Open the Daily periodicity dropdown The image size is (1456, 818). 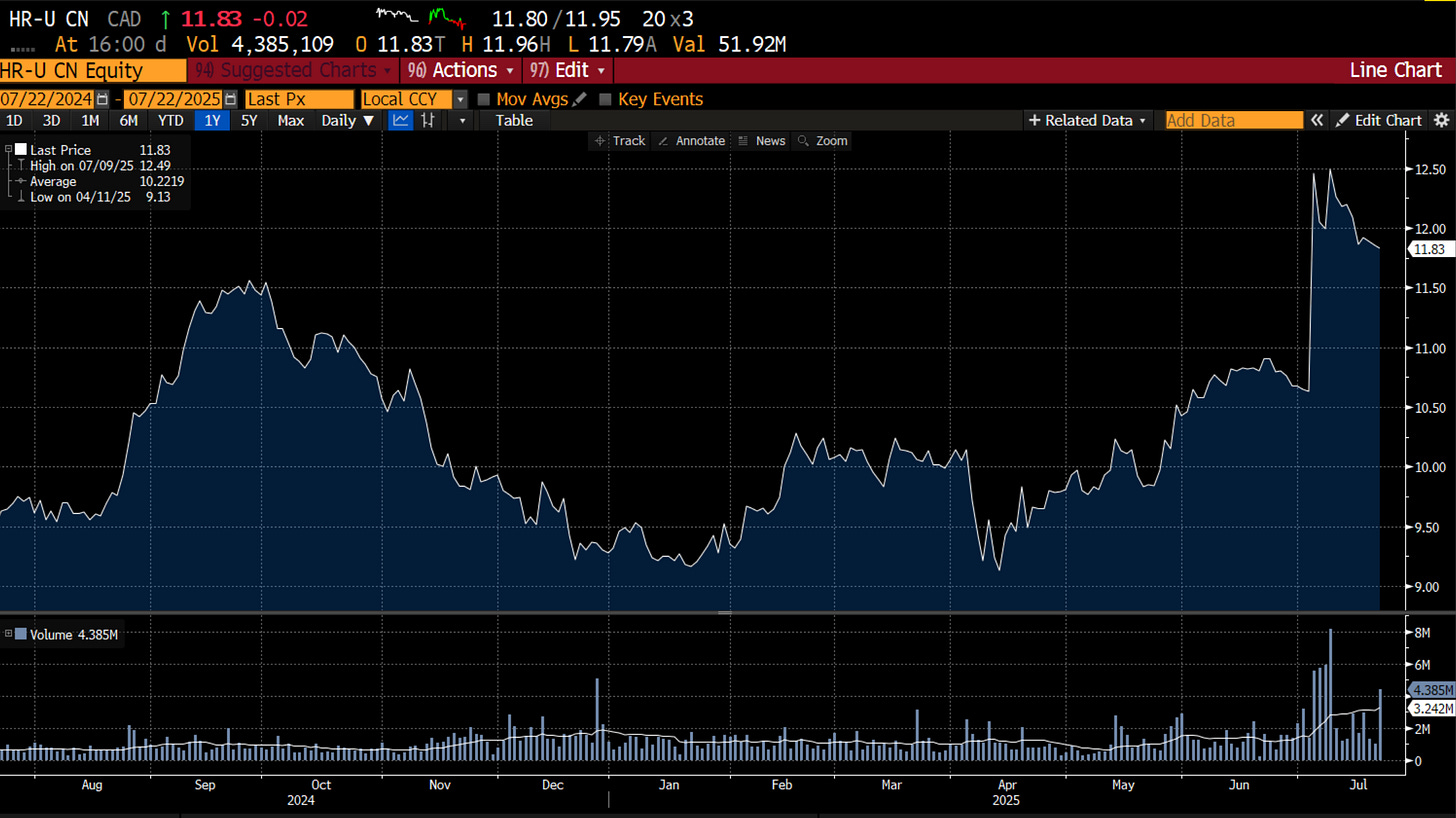pyautogui.click(x=348, y=120)
